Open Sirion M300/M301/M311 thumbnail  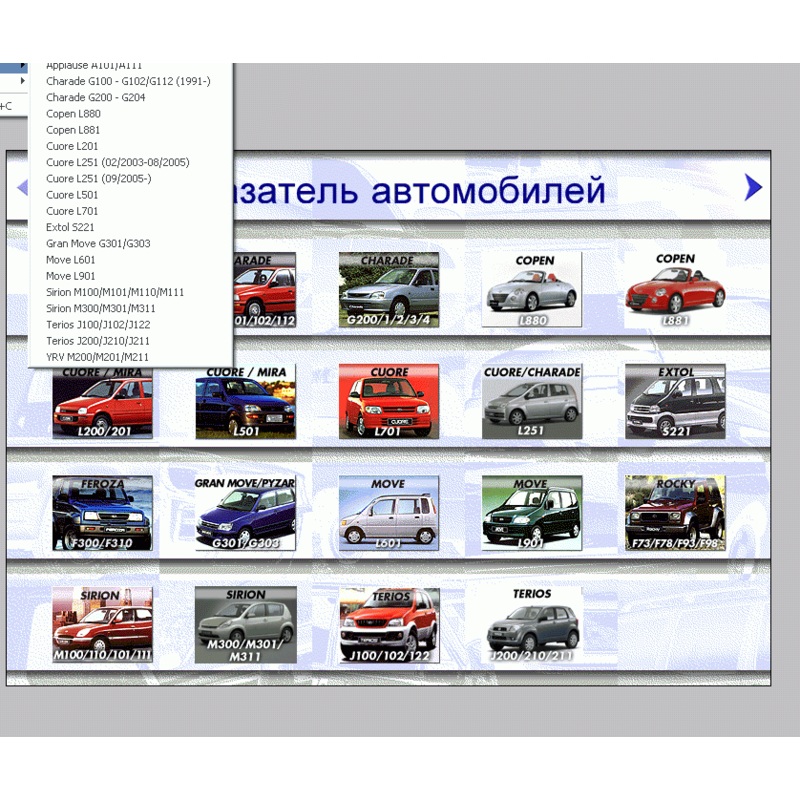tap(245, 625)
